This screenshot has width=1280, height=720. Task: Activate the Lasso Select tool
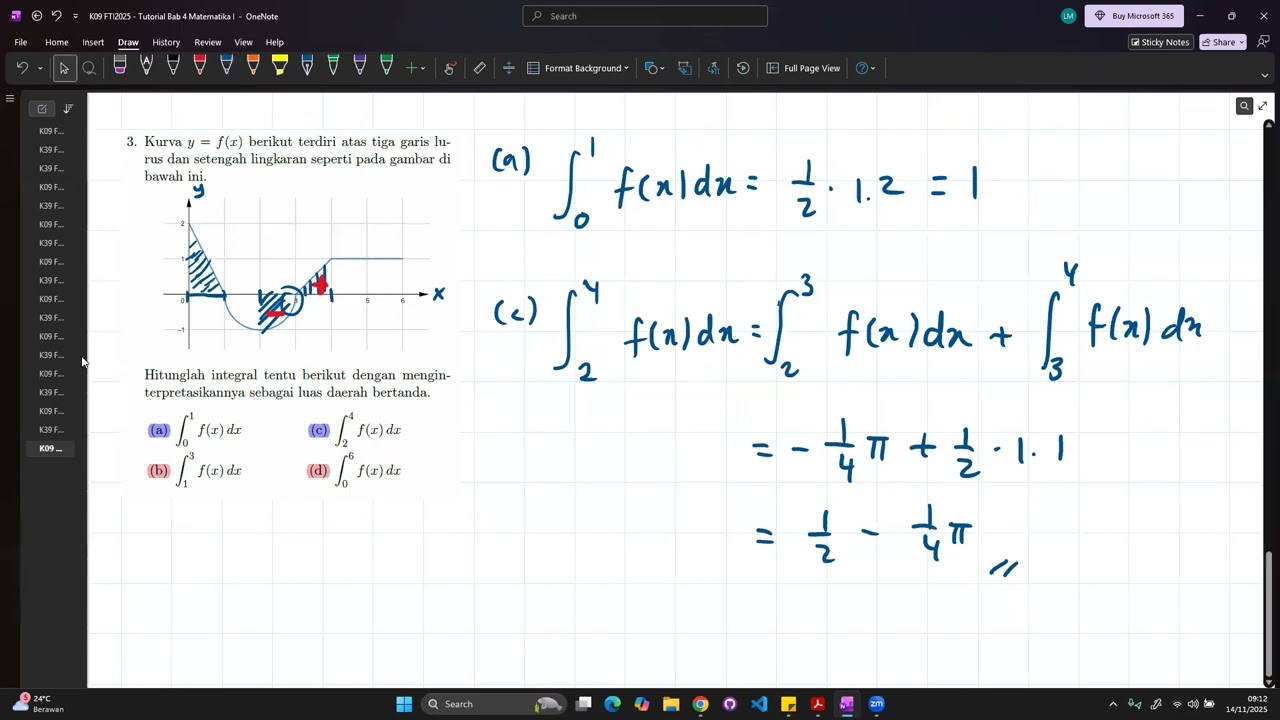point(89,68)
